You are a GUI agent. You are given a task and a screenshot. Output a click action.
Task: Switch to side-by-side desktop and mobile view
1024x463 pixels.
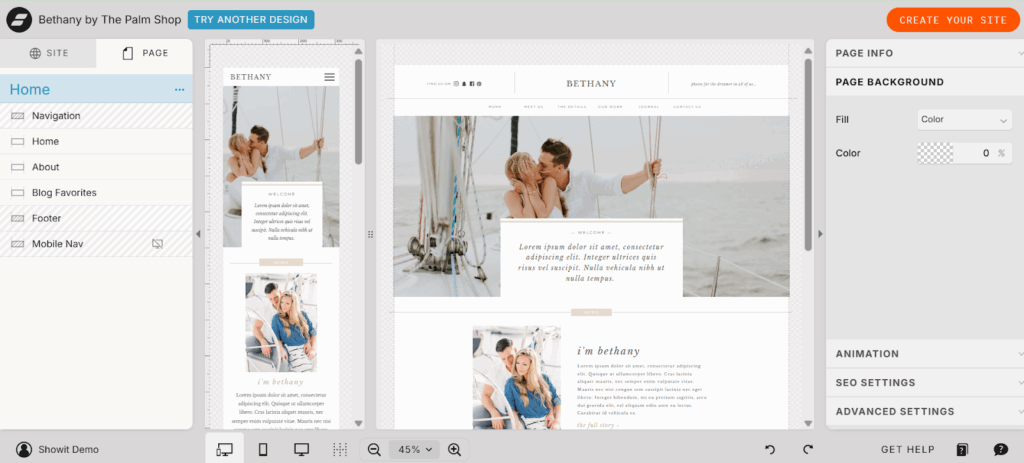(225, 450)
